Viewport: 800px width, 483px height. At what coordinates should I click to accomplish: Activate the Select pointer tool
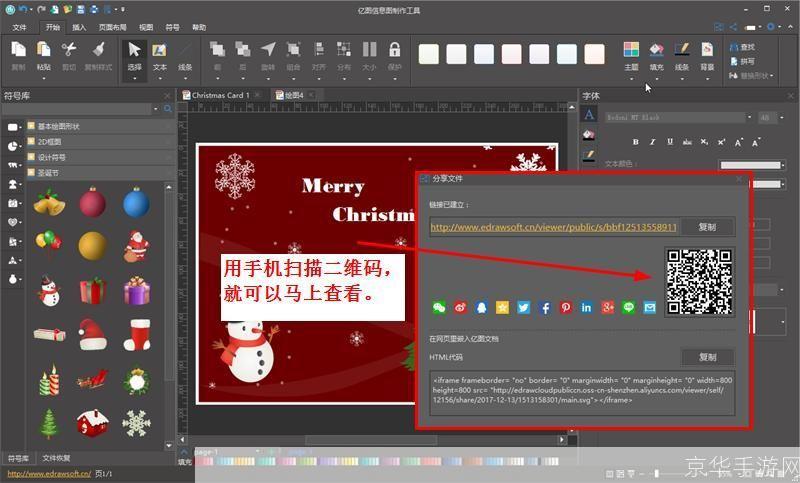(x=134, y=49)
